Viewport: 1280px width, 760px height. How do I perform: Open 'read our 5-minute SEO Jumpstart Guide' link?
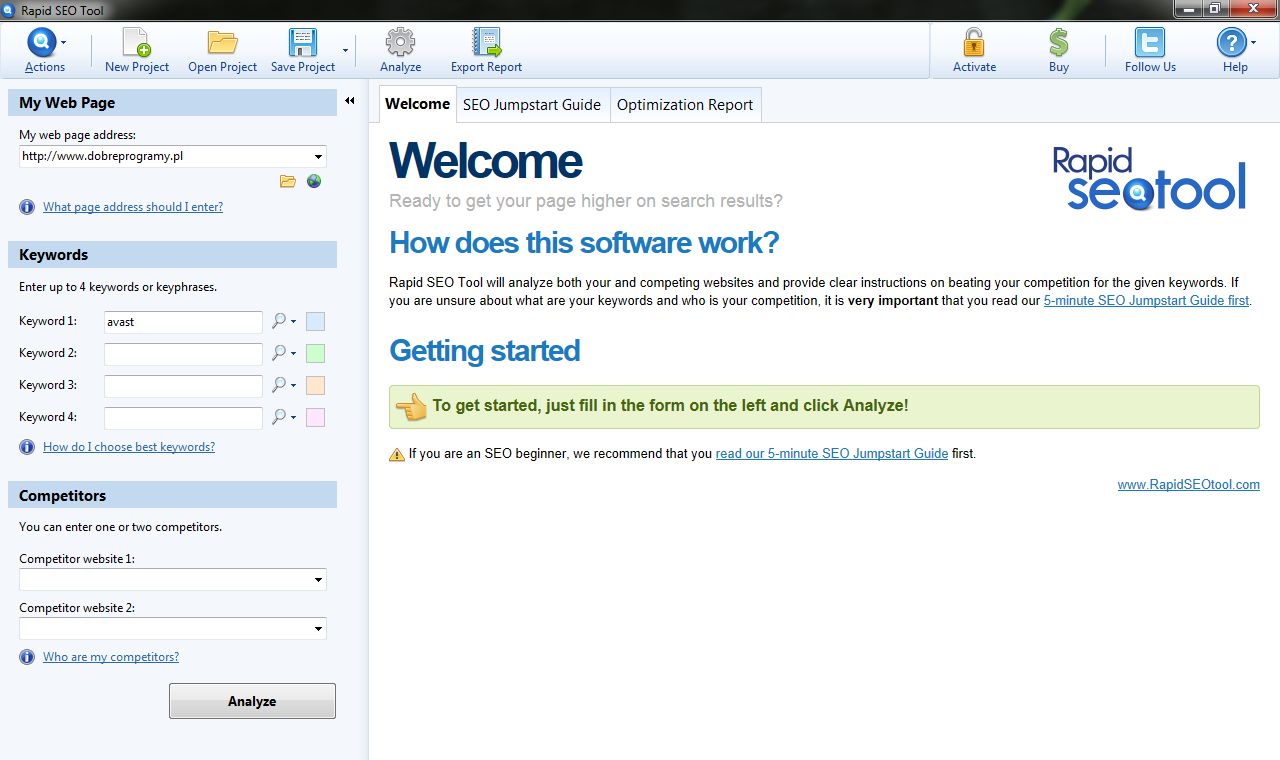pyautogui.click(x=832, y=454)
